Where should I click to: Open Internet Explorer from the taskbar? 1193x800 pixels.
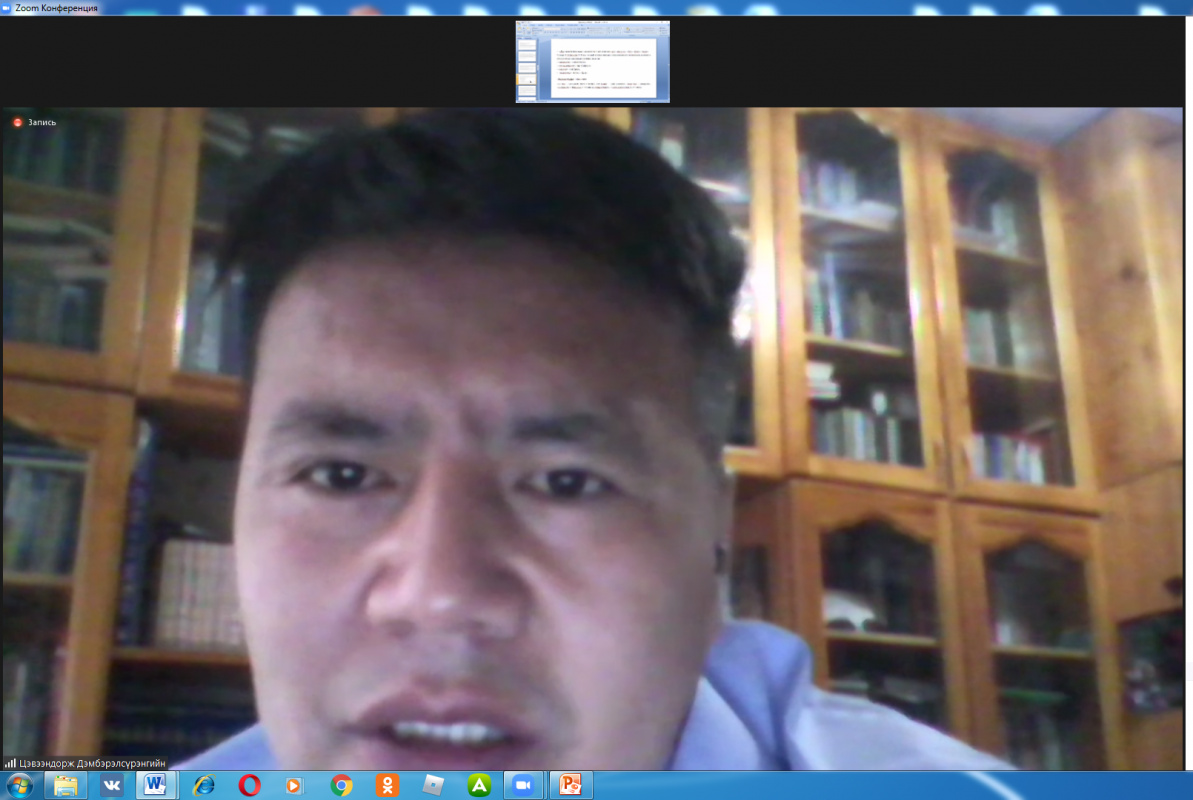tap(203, 786)
